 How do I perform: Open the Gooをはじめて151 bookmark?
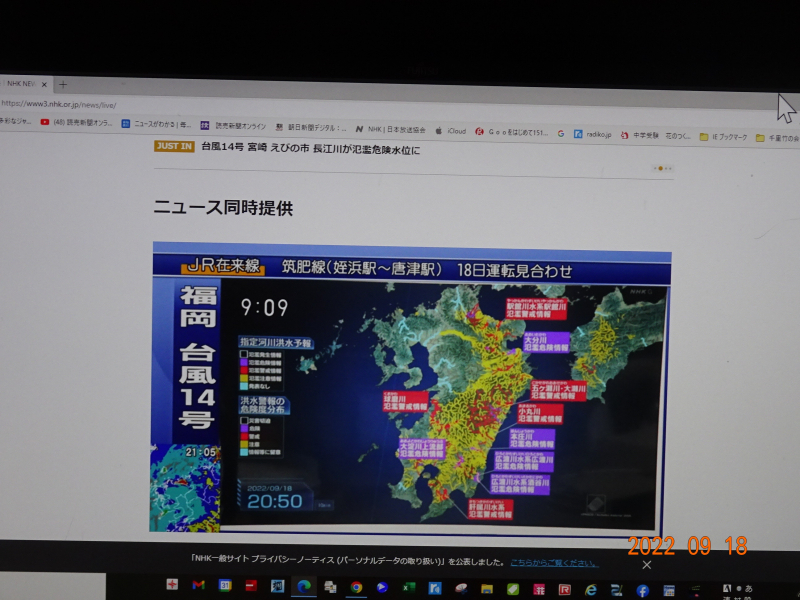click(511, 132)
